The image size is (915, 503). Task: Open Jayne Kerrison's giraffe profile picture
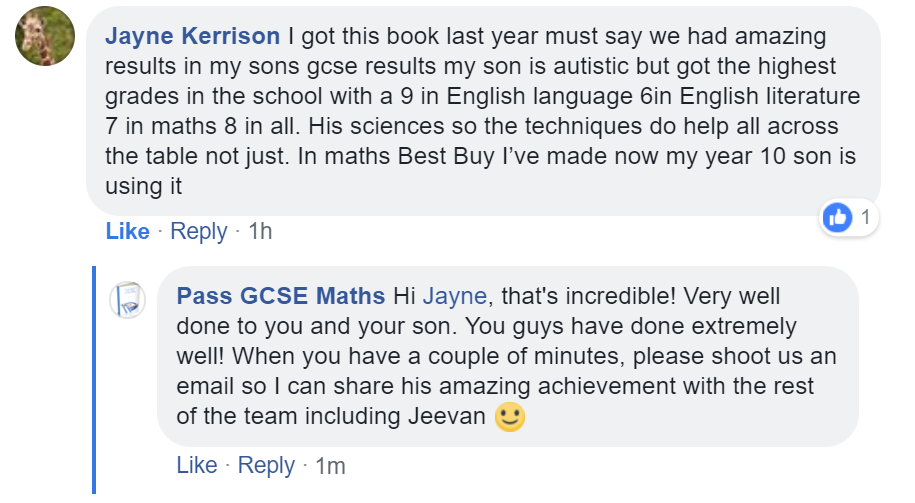coord(45,36)
